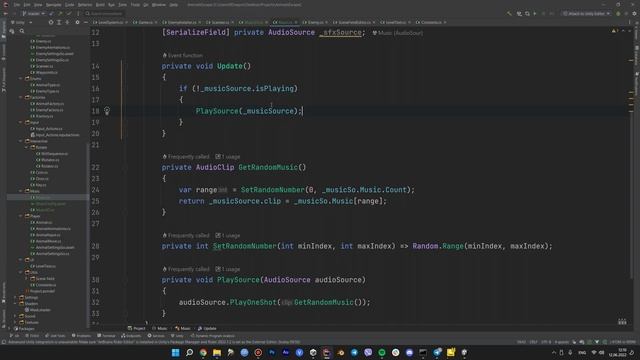This screenshot has width=640, height=360.
Task: Open Attach to Unity Editor run configuration dropdown
Action: (x=586, y=13)
